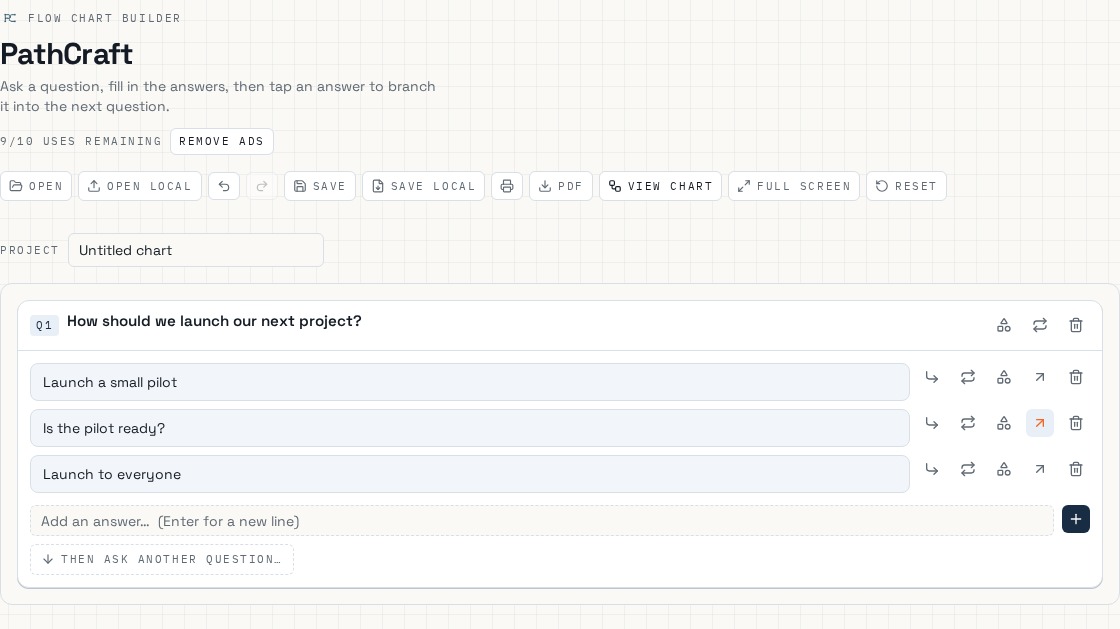Viewport: 1120px width, 629px height.
Task: Edit the 'Is the pilot ready?' answer text
Action: (469, 428)
